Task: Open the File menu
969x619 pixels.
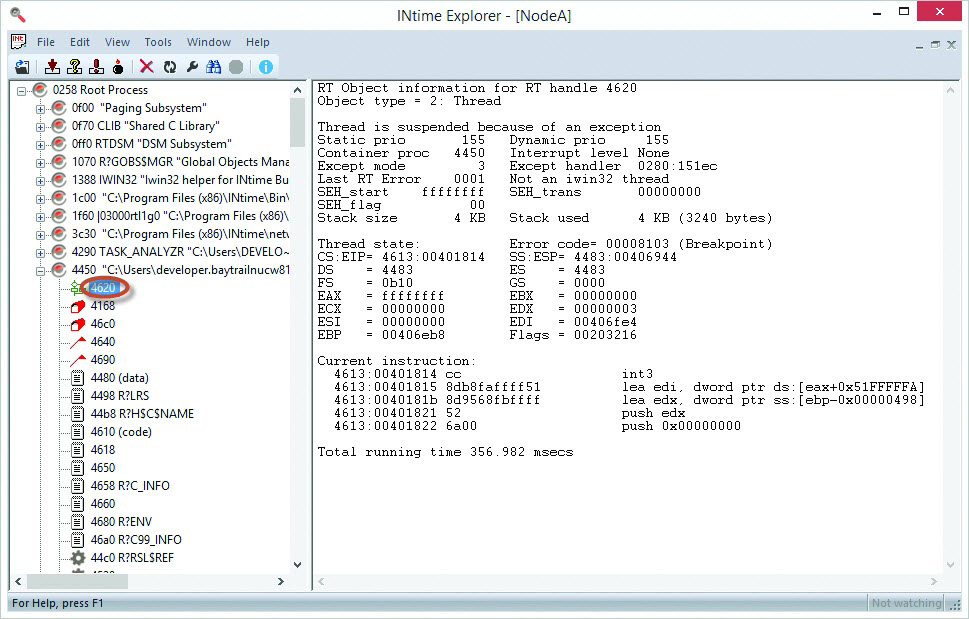Action: (46, 42)
